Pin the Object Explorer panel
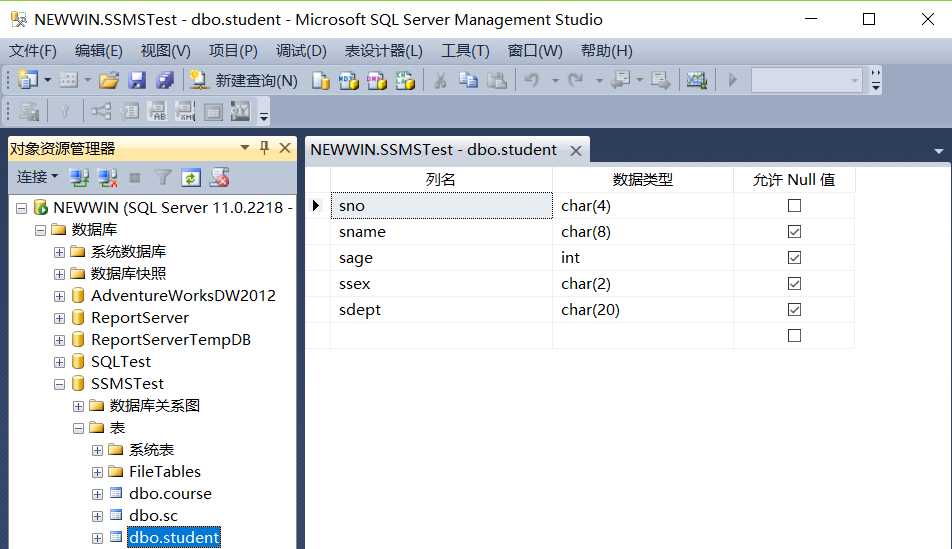 [264, 148]
